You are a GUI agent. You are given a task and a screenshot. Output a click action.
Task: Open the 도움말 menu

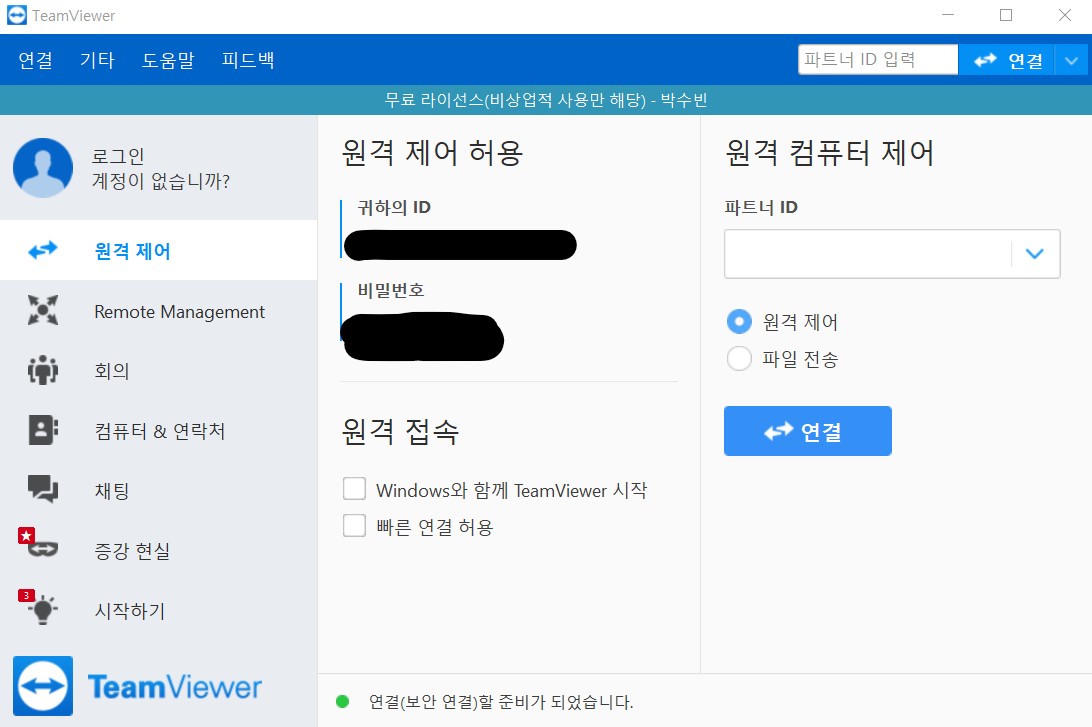[168, 61]
